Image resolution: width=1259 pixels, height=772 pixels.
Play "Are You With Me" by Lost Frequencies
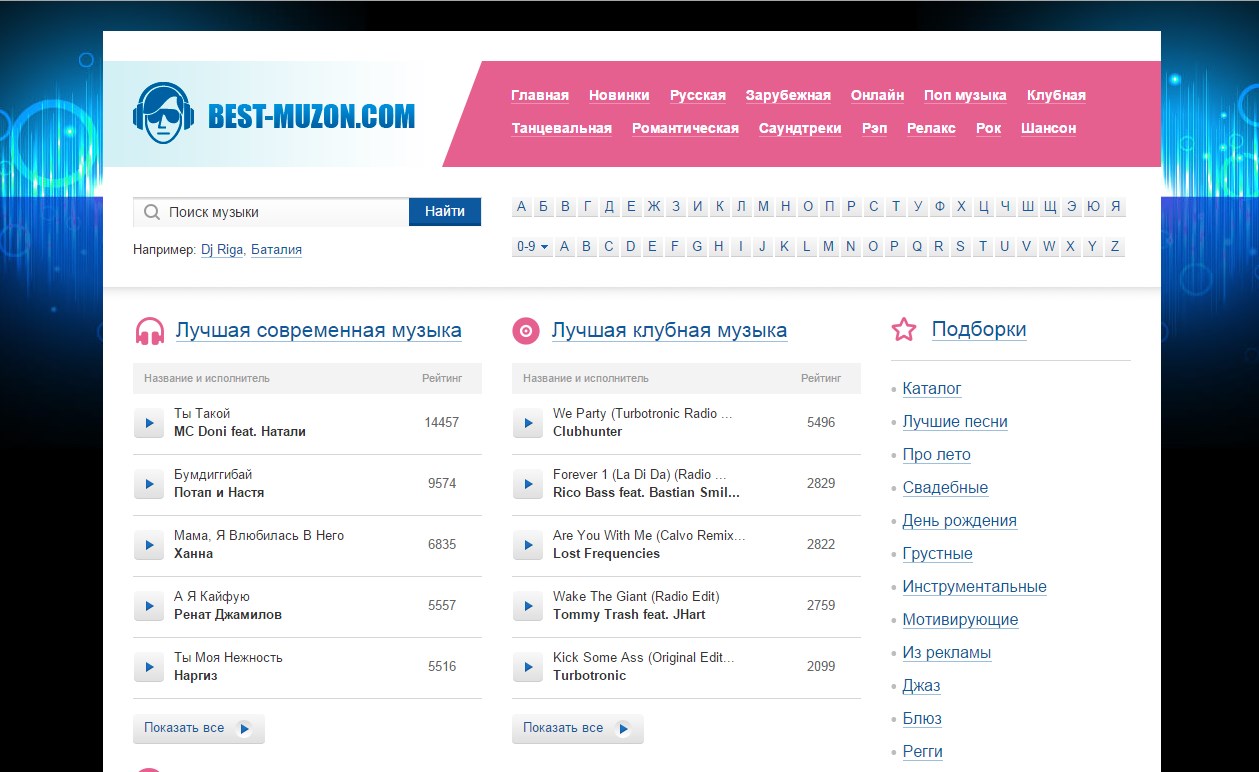pyautogui.click(x=528, y=545)
